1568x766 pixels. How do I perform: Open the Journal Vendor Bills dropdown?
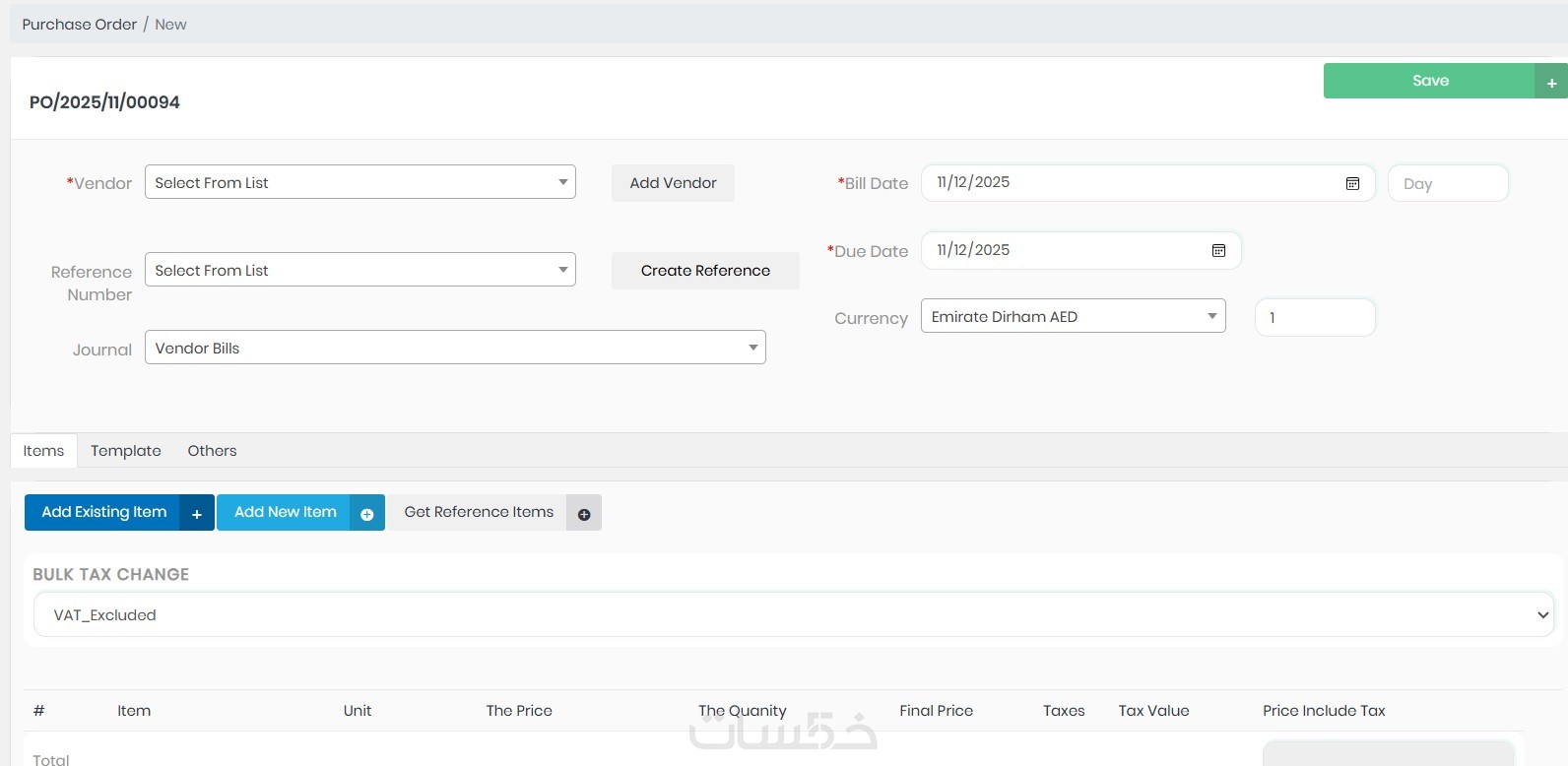coord(455,348)
